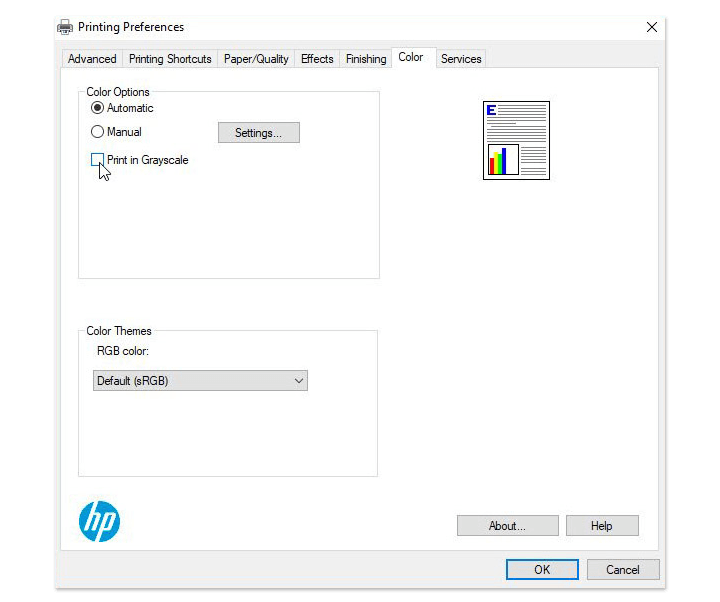720x602 pixels.
Task: Enable Print in Grayscale checkbox
Action: 98,160
